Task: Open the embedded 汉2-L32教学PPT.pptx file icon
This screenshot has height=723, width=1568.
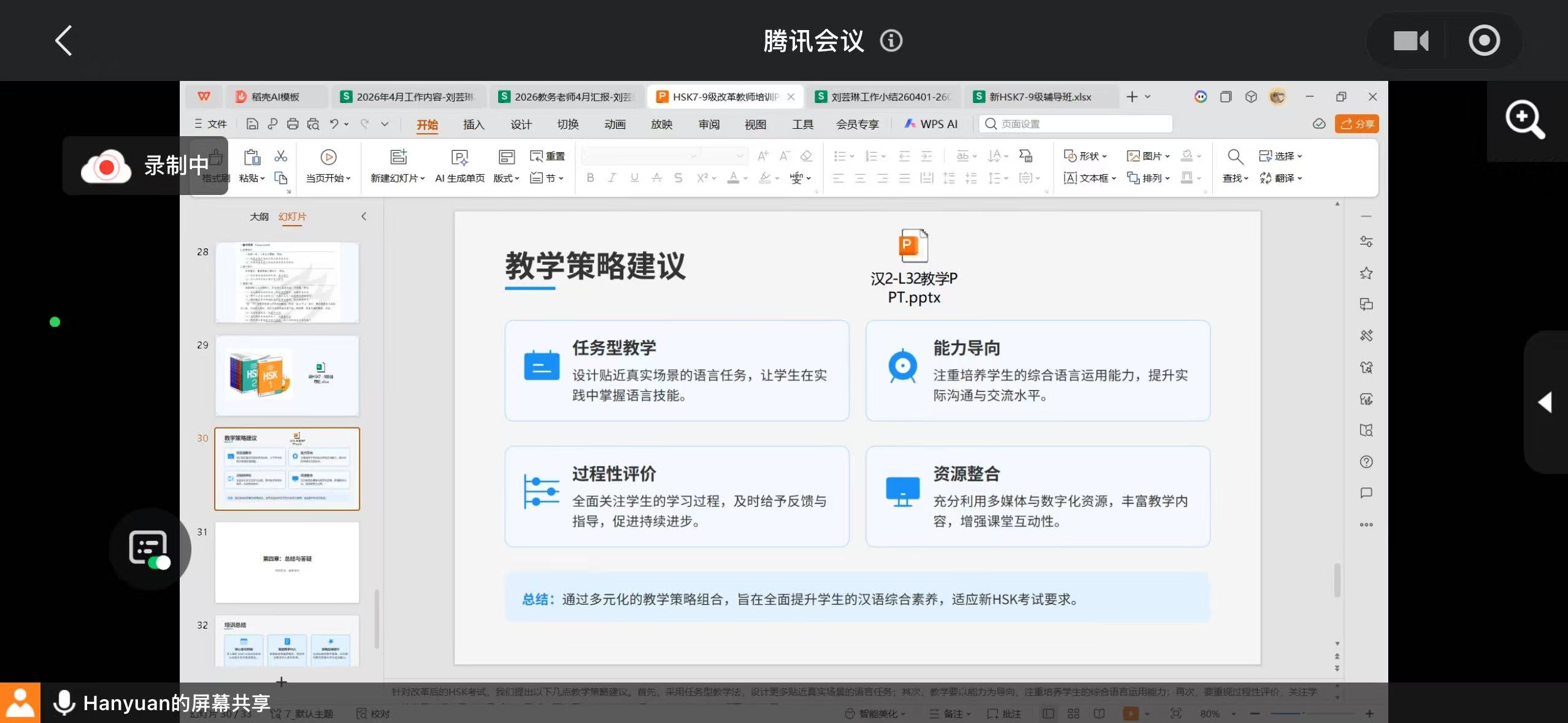Action: (913, 245)
